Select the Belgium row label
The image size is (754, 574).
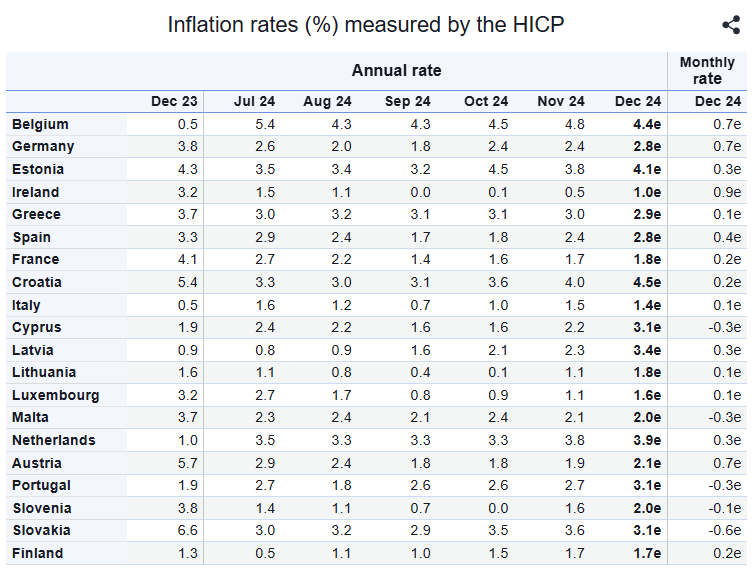(40, 124)
